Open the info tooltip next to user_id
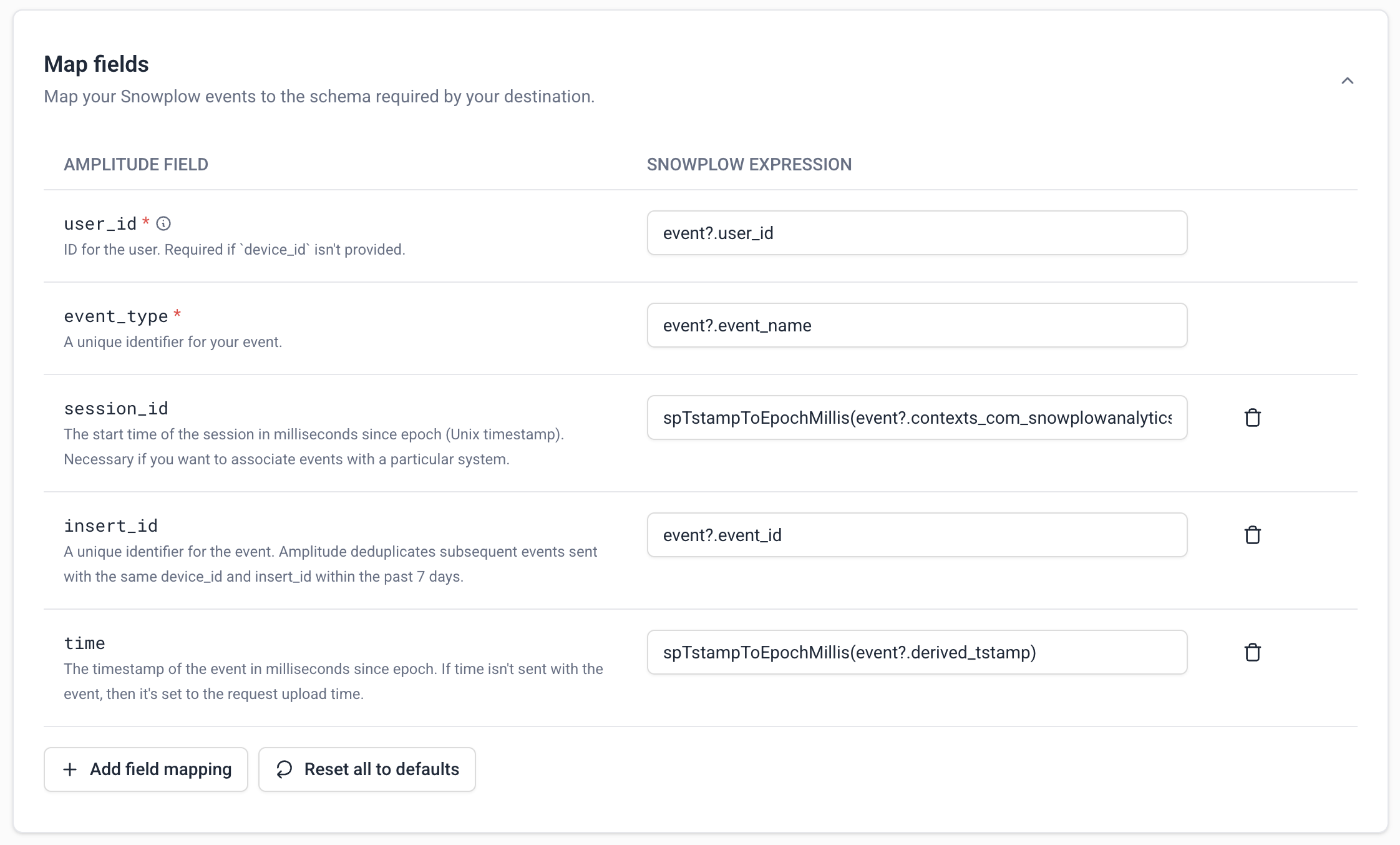Viewport: 1400px width, 845px height. pos(164,223)
